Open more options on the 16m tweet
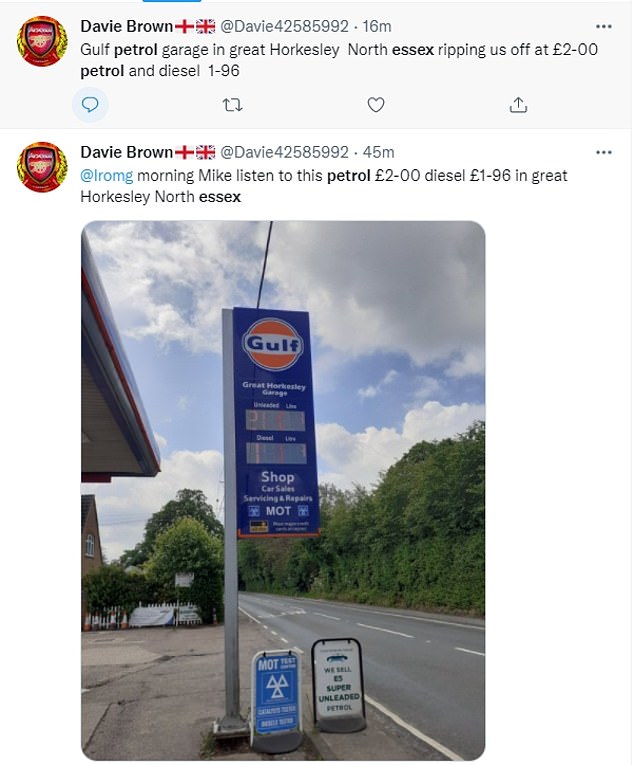 point(604,26)
